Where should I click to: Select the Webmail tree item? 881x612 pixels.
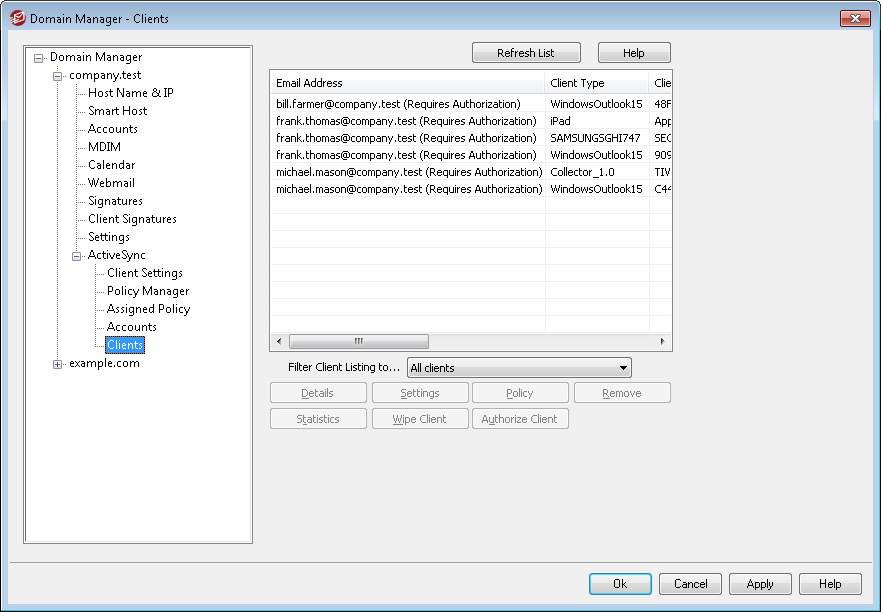click(111, 183)
